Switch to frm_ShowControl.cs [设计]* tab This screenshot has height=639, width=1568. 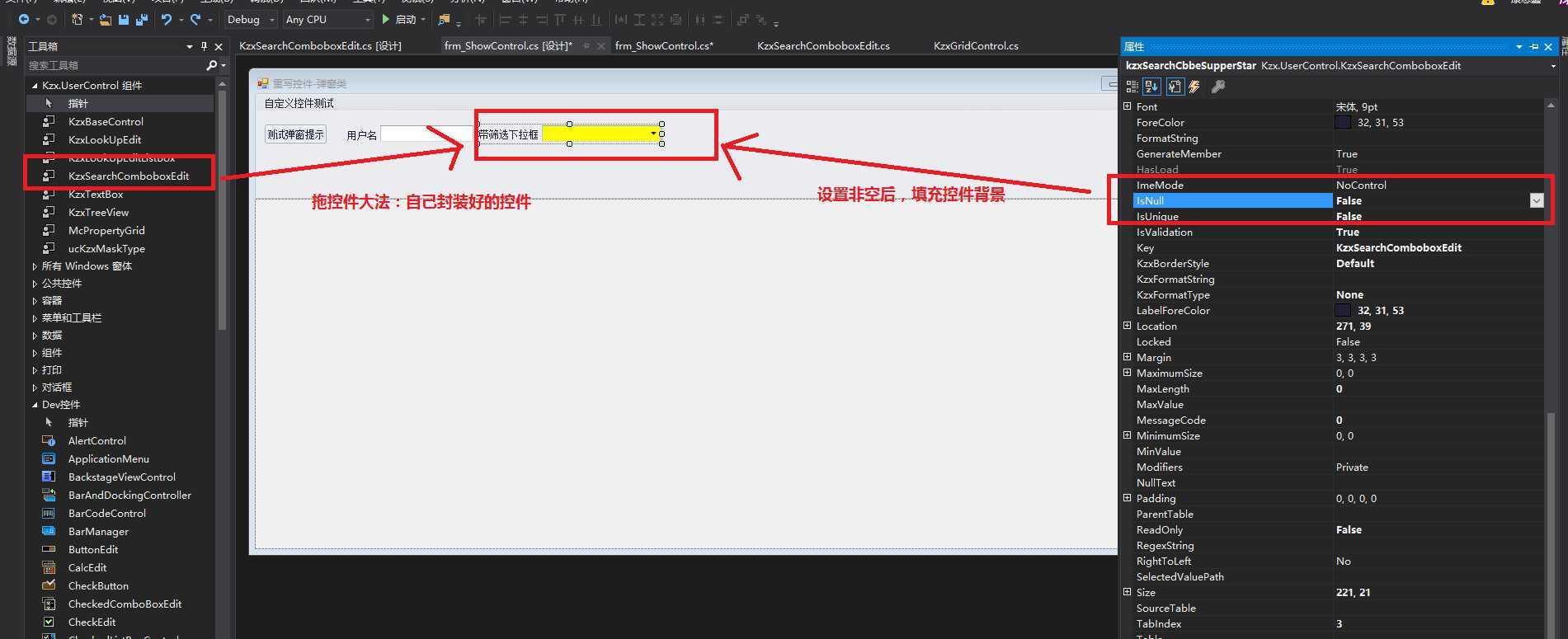(508, 46)
